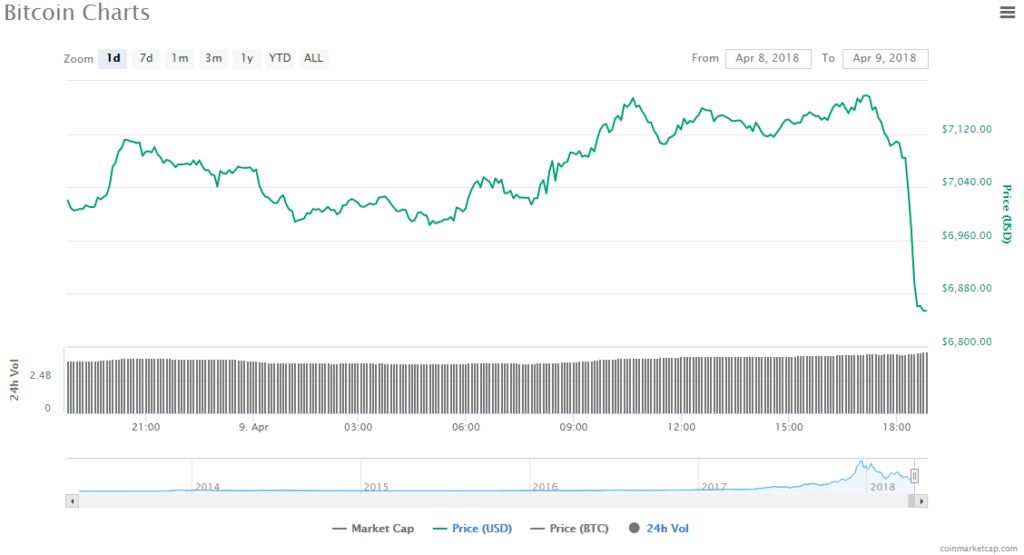This screenshot has height=555, width=1024.
Task: Set zoom range to 1m
Action: coord(180,58)
